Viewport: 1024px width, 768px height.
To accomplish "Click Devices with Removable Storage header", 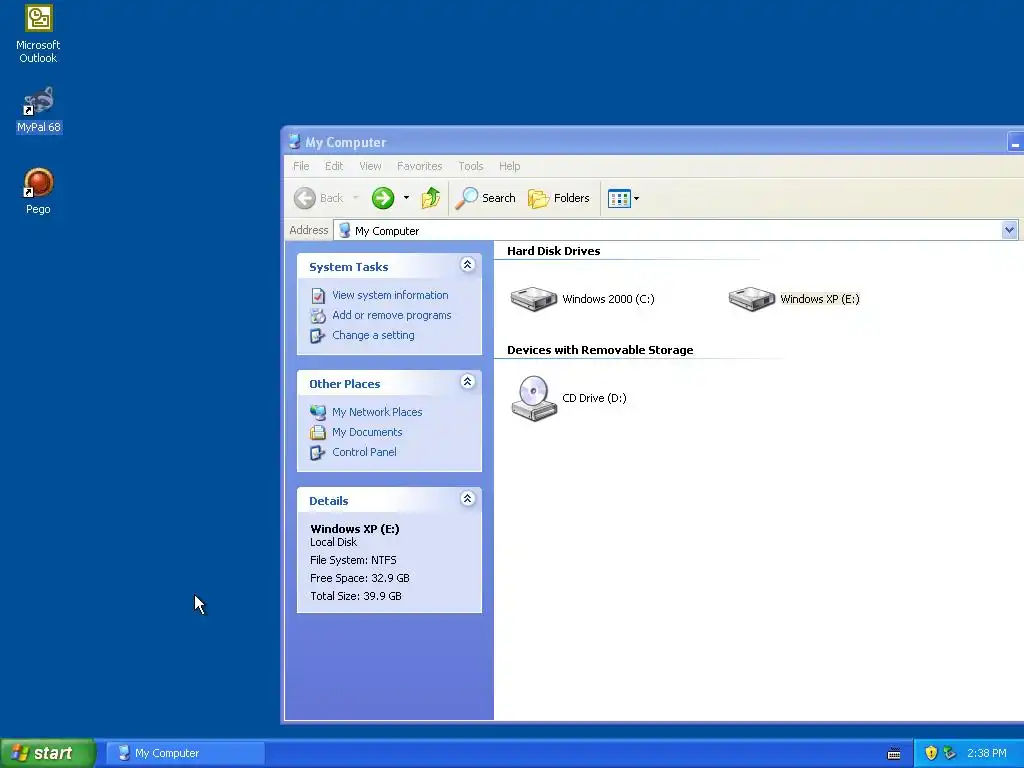I will point(600,350).
